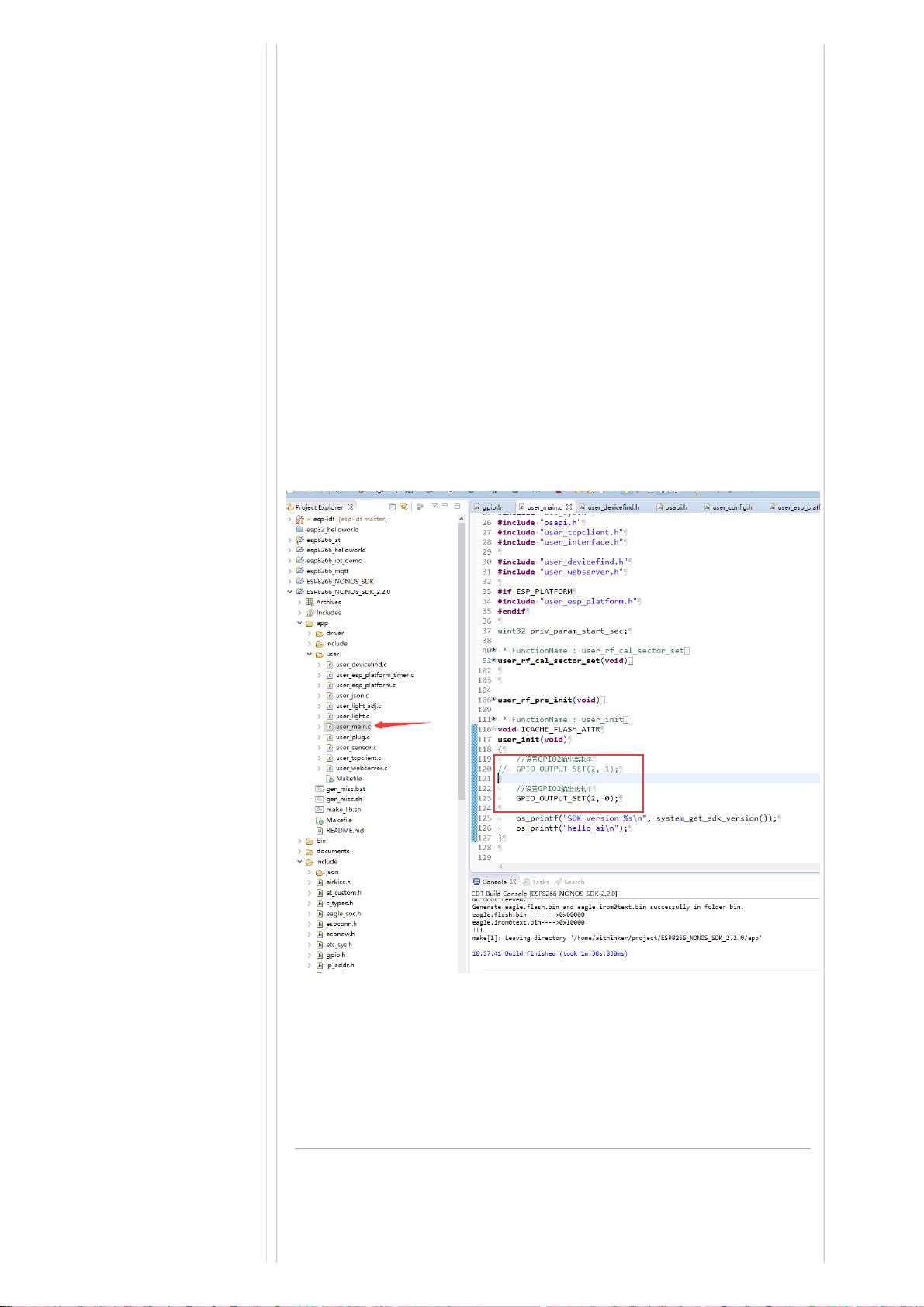Close the user_main.c editor tab

point(569,507)
